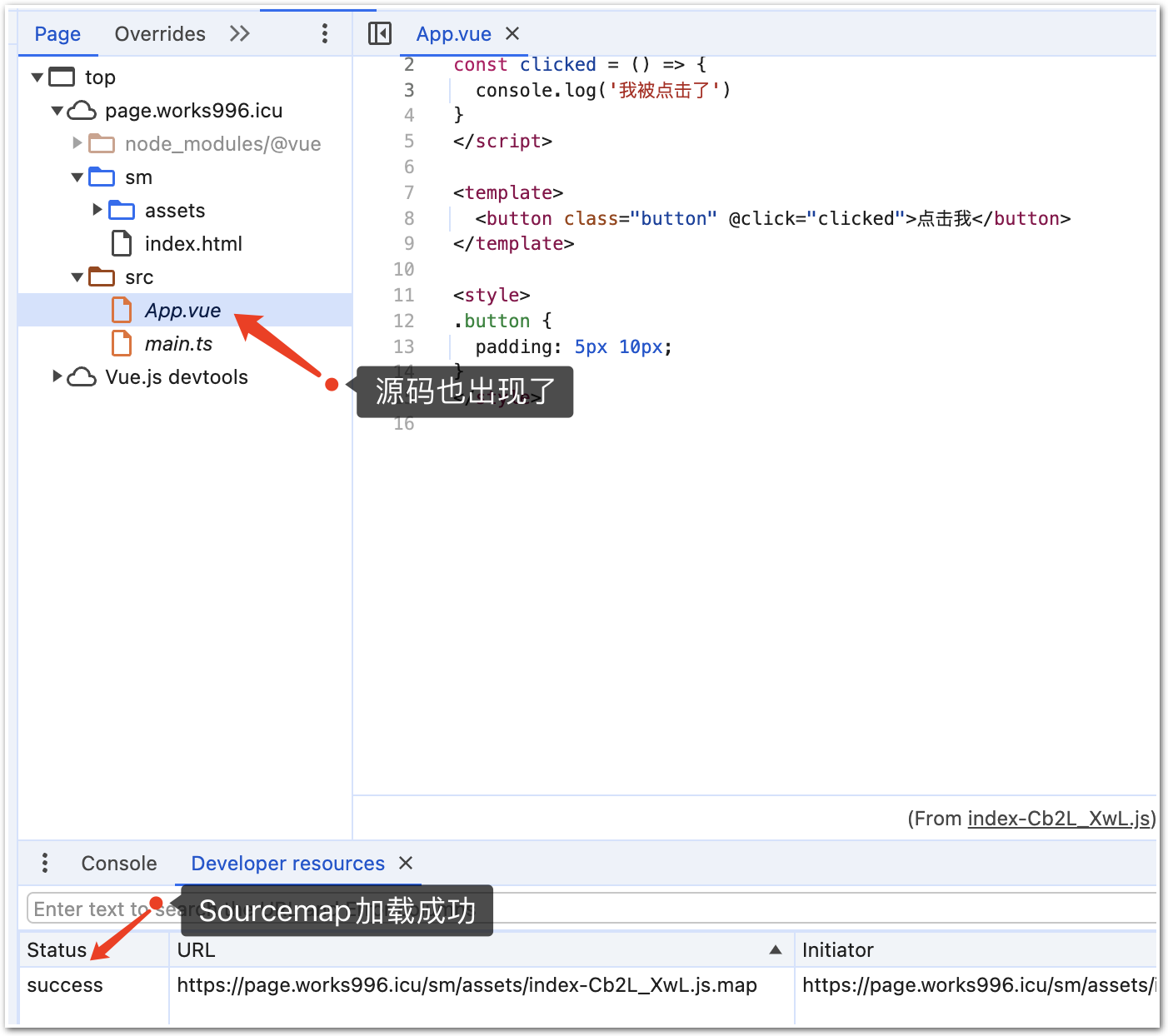
Task: Click line number 8 in the gutter
Action: coord(409,218)
